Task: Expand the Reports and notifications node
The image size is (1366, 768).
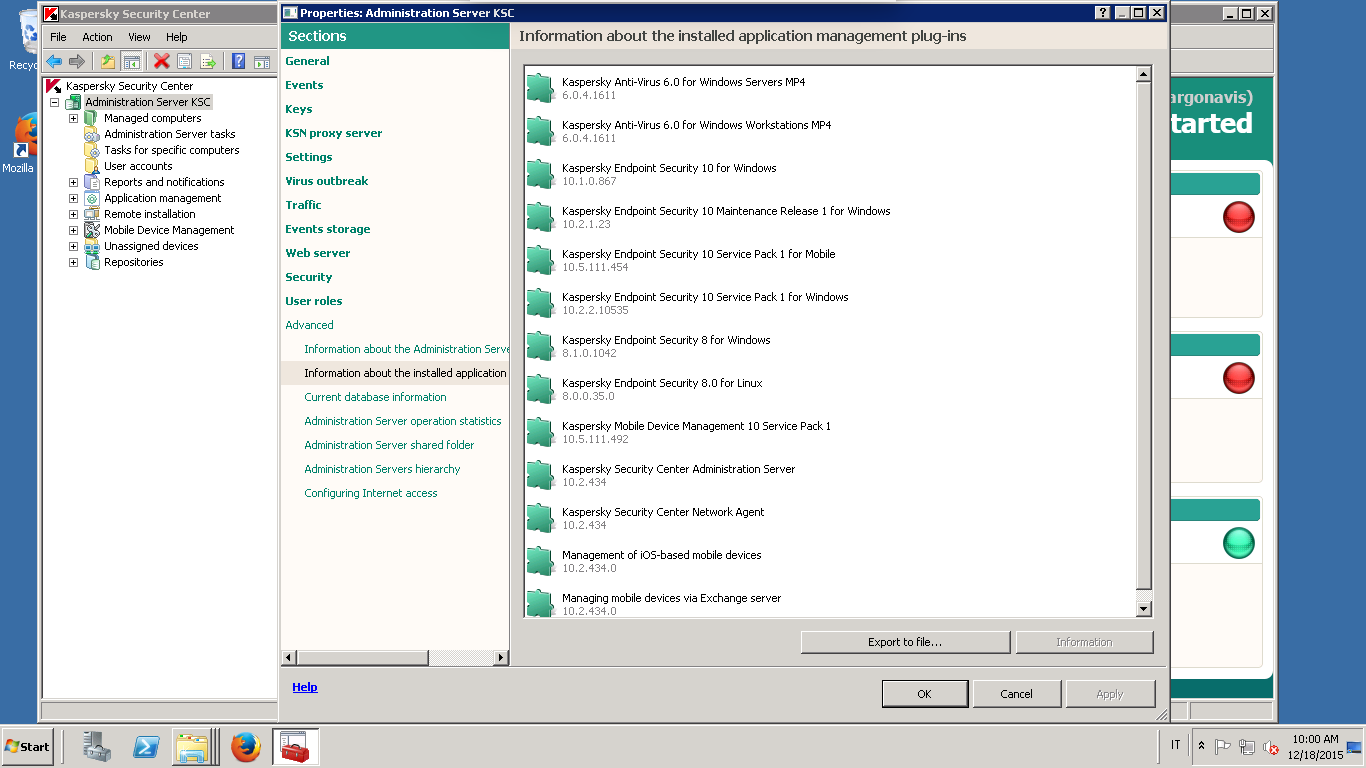Action: [x=73, y=182]
